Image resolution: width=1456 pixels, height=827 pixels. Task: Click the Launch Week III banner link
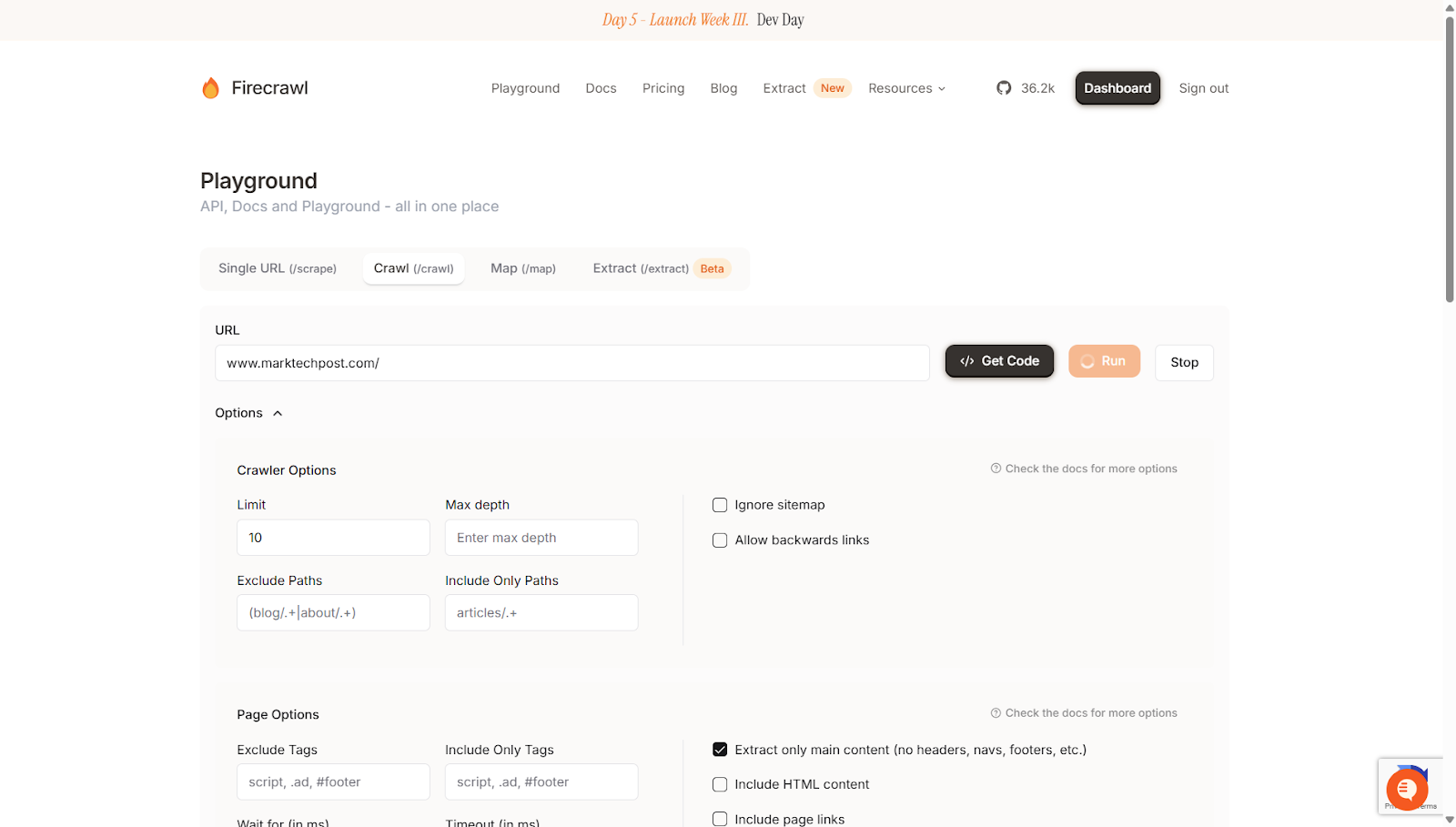point(703,20)
